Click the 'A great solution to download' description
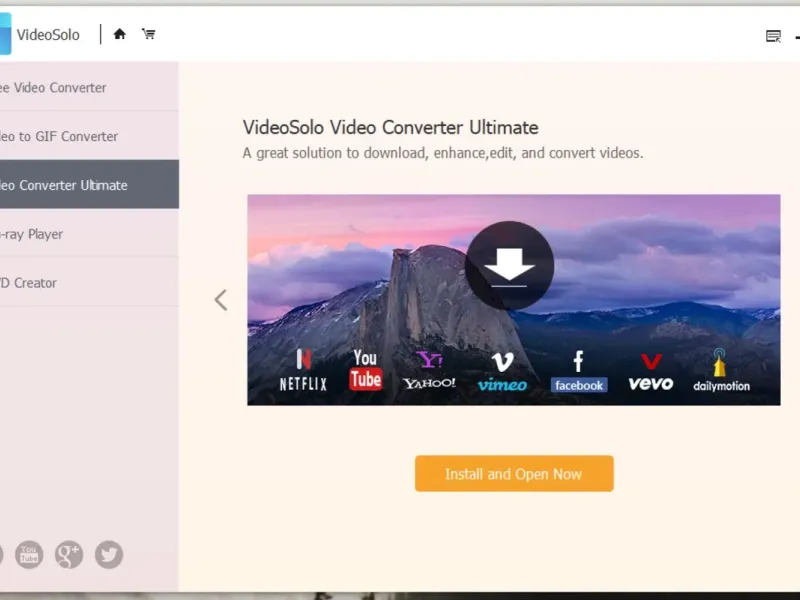 pyautogui.click(x=443, y=153)
